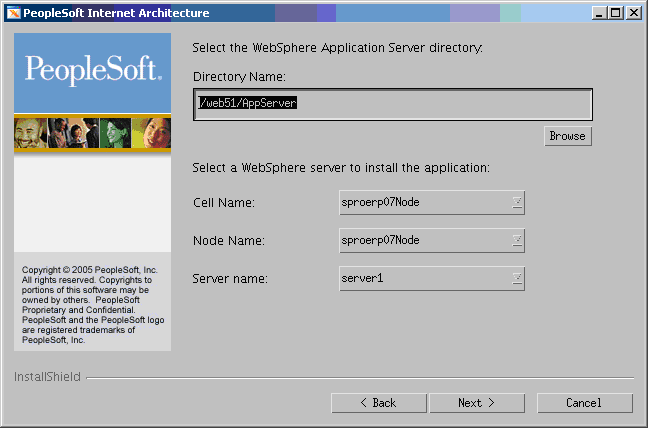Image resolution: width=648 pixels, height=428 pixels.
Task: Expand the Cell Name dropdown arrow
Action: pyautogui.click(x=517, y=203)
